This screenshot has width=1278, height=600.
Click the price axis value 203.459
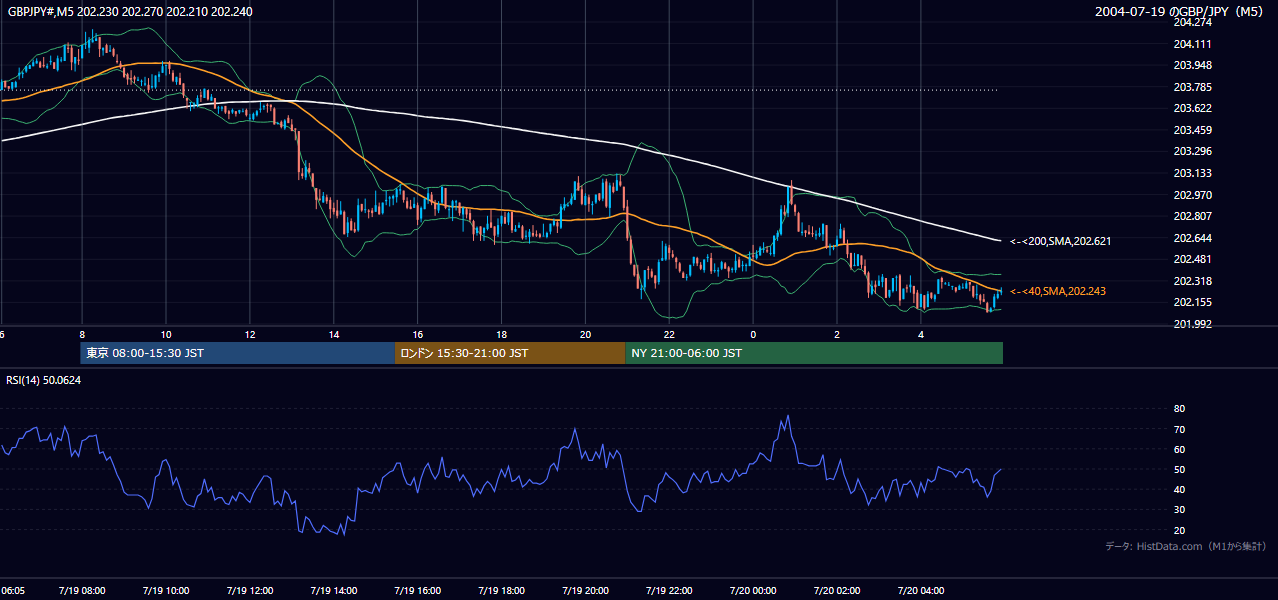(x=1192, y=130)
